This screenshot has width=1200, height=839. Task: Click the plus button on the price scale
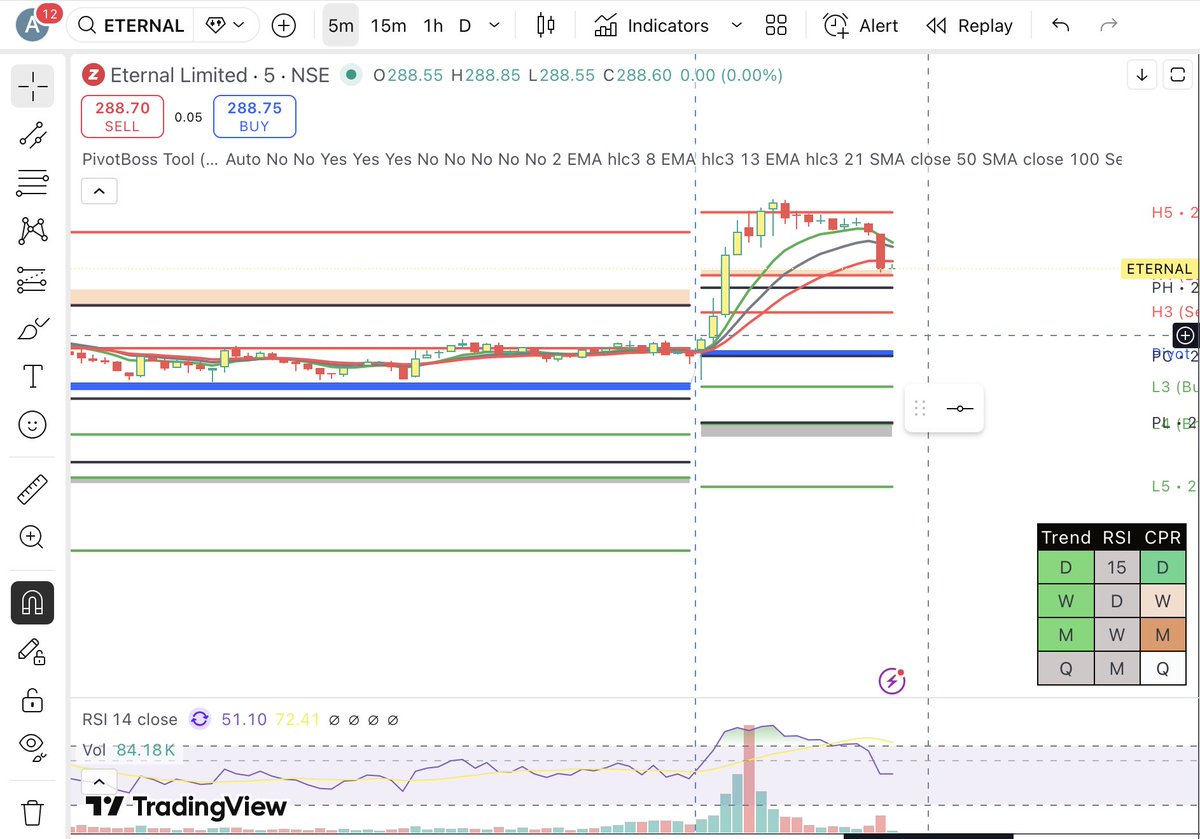[1184, 336]
